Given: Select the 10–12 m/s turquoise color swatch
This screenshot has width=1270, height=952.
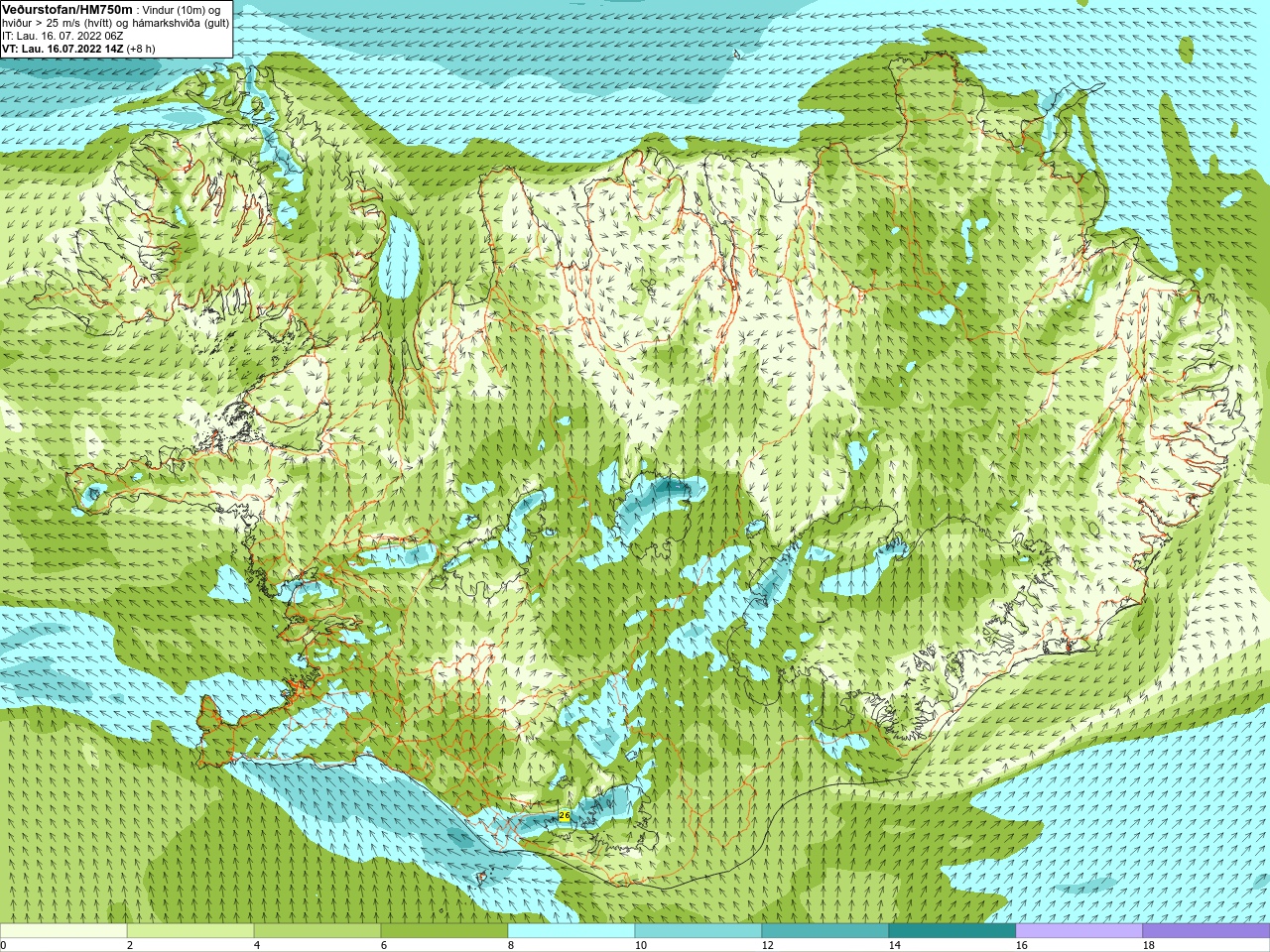Looking at the screenshot, I should [x=698, y=931].
